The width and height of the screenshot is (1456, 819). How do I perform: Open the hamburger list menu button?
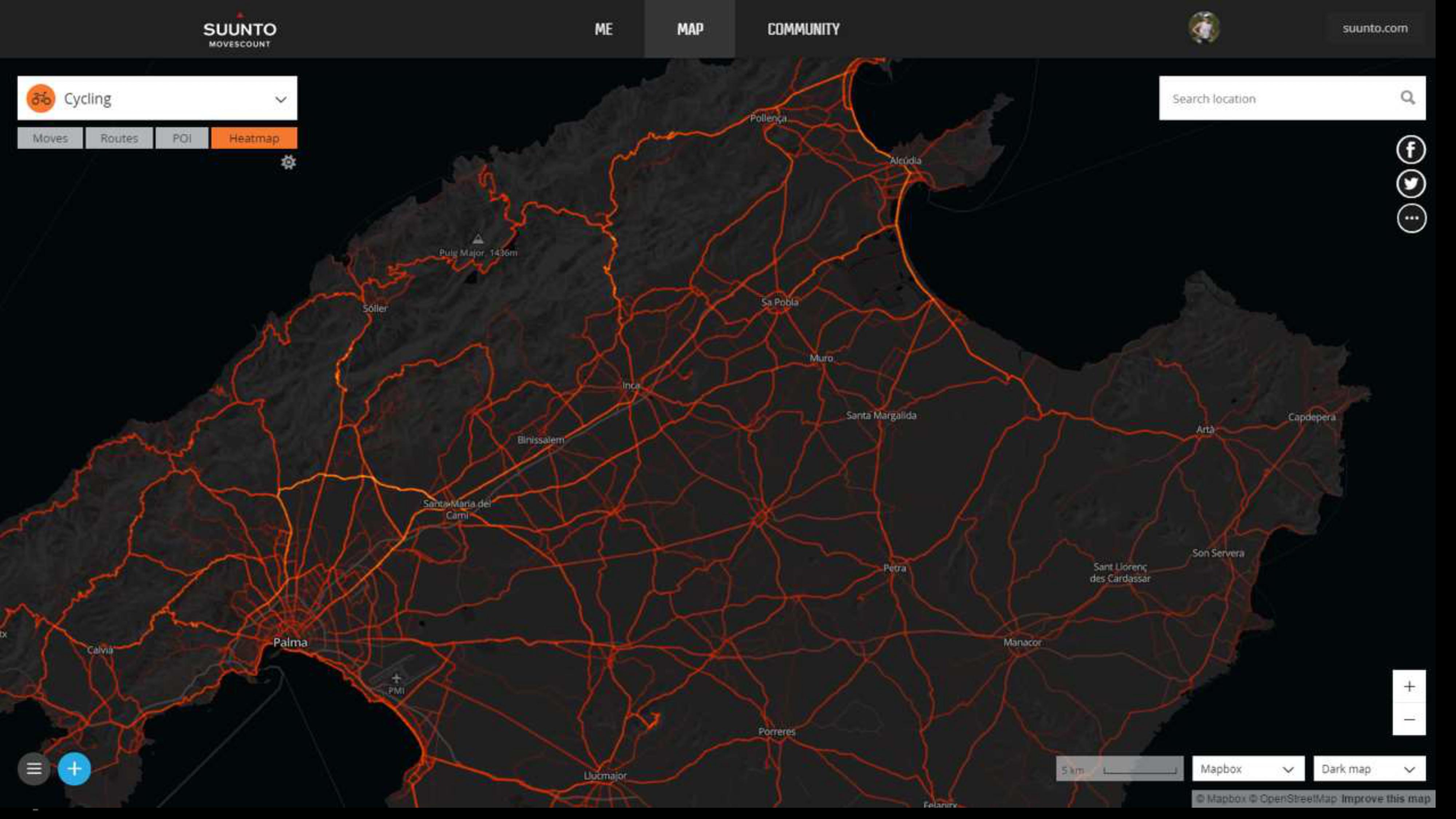[x=34, y=769]
